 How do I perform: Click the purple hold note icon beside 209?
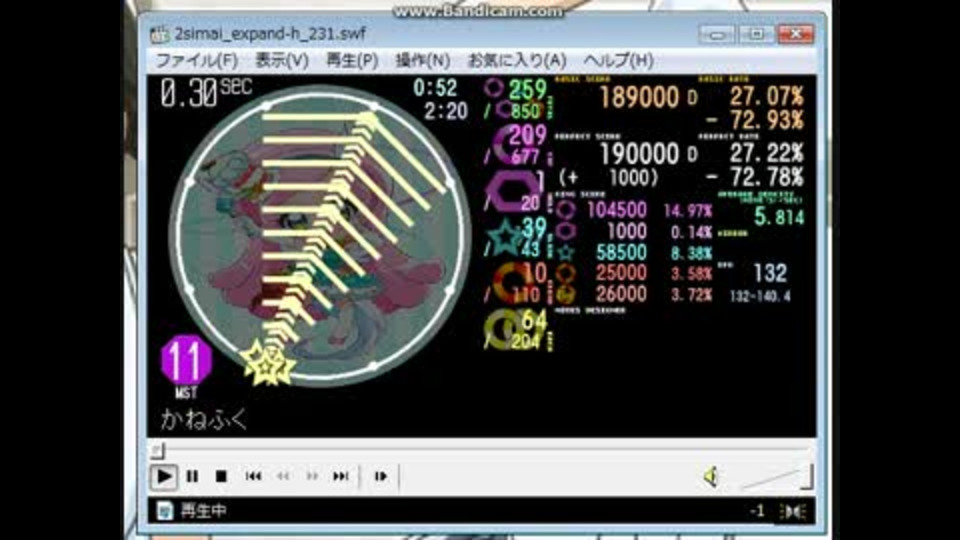tap(507, 145)
